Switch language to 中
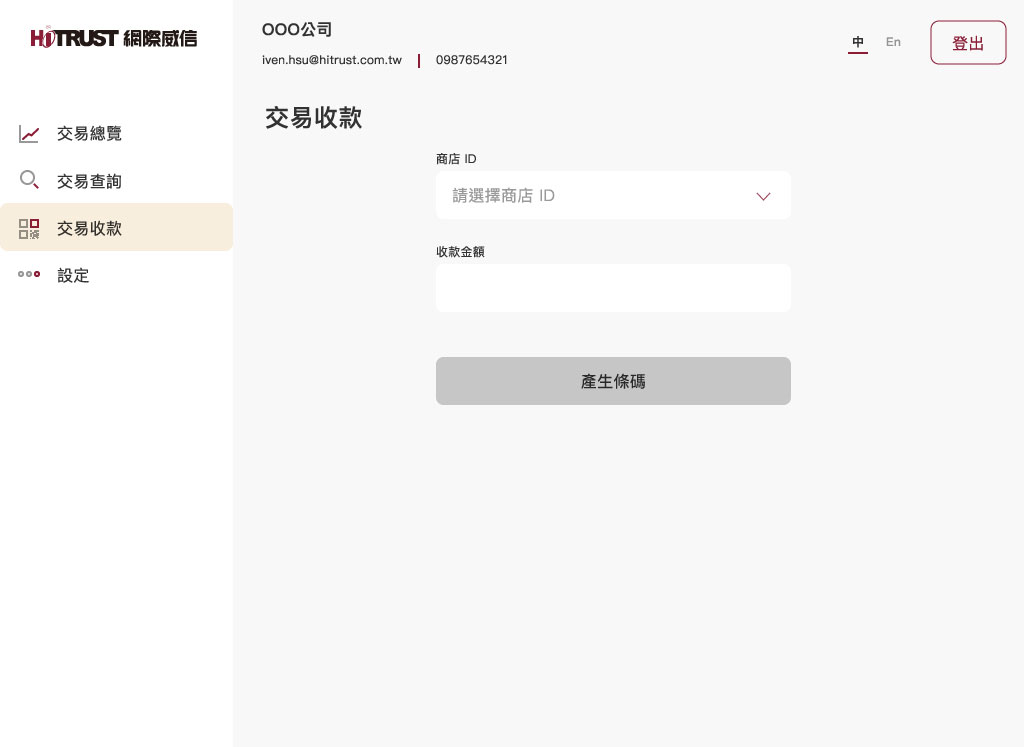1024x747 pixels. [x=858, y=42]
